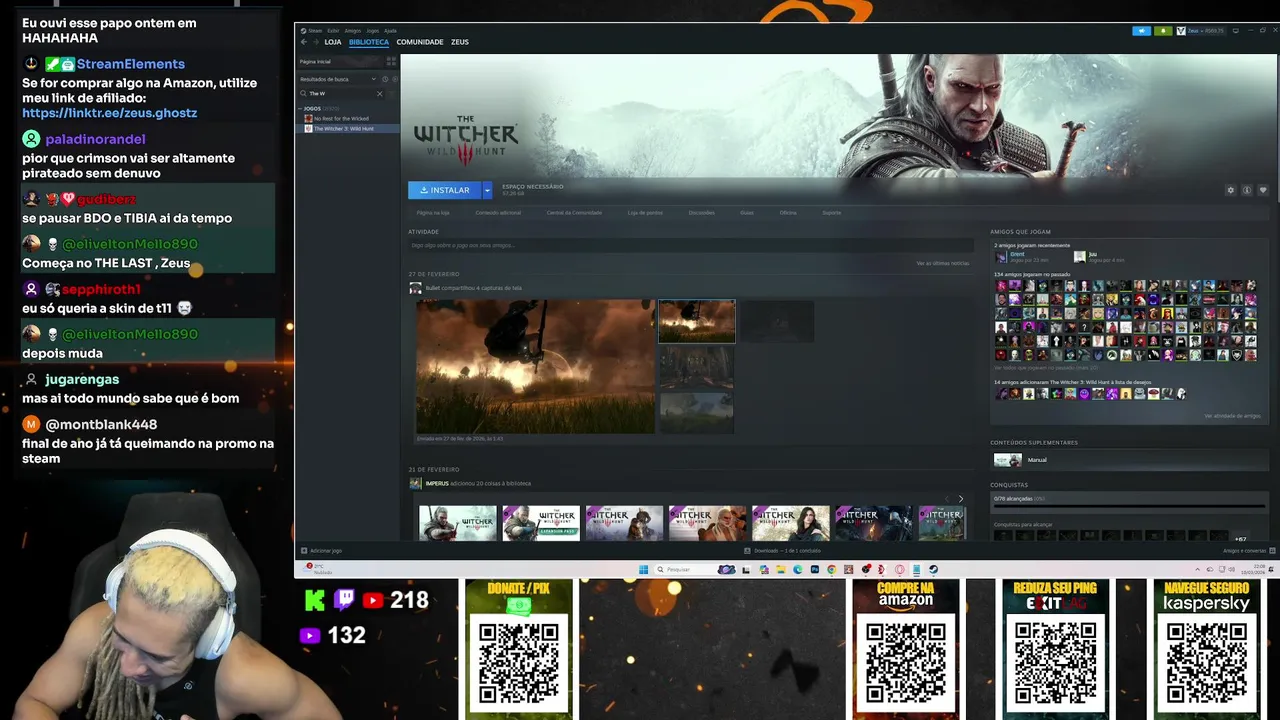Open weather widget on taskbar
This screenshot has width=1280, height=720.
tap(316, 569)
